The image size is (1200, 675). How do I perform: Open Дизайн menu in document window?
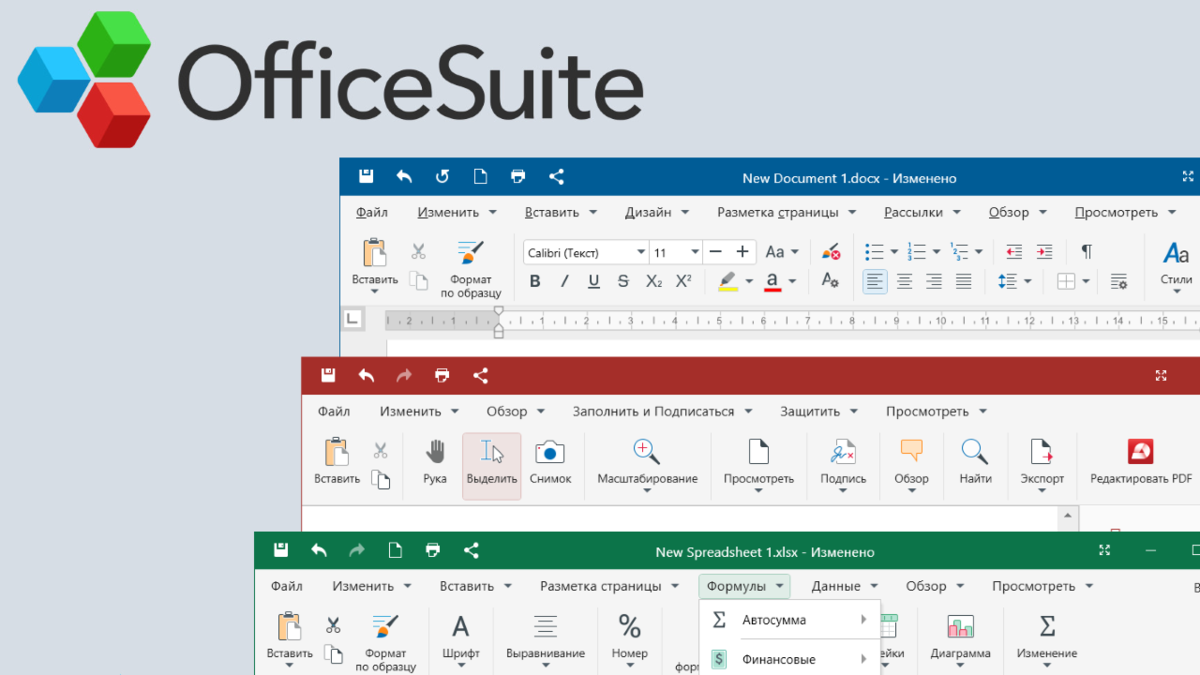click(x=657, y=212)
